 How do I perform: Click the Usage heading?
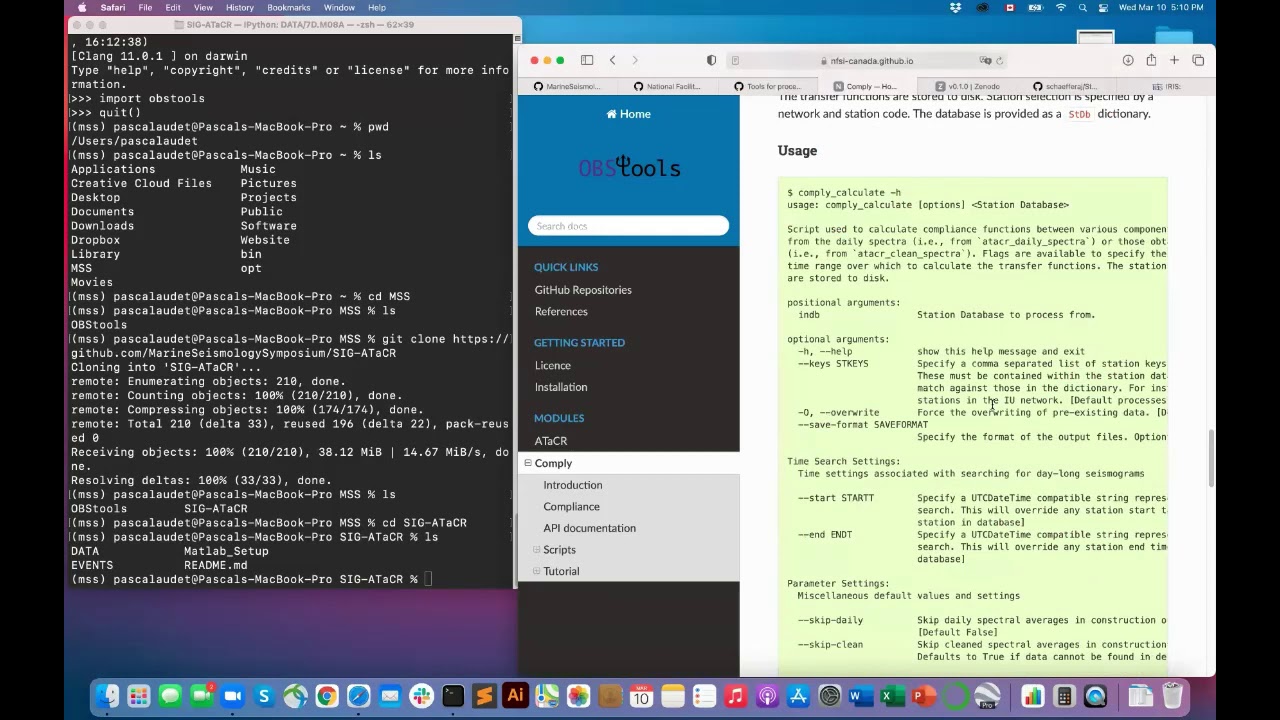797,151
